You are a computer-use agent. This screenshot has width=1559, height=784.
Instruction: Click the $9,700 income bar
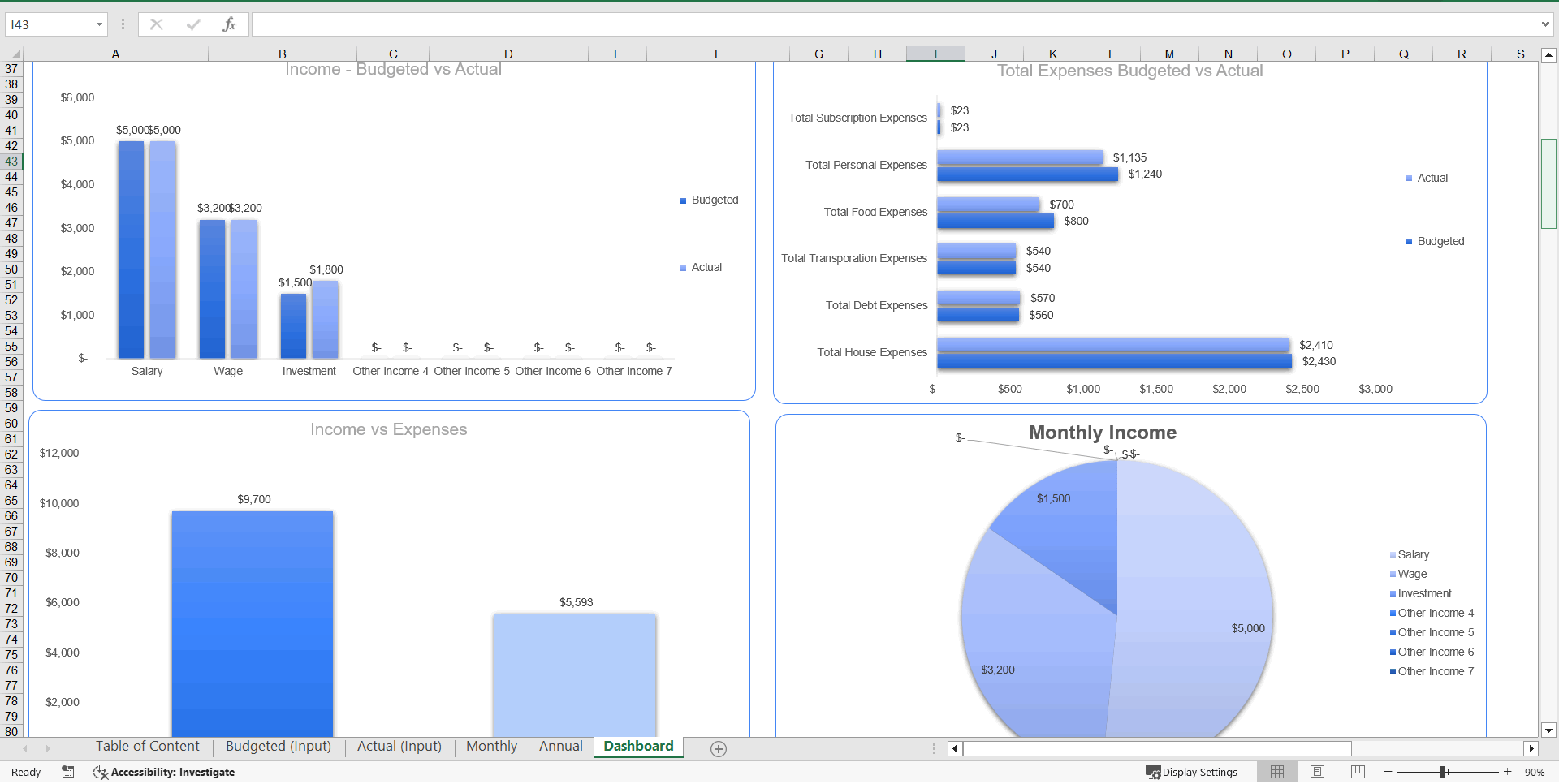click(x=253, y=623)
